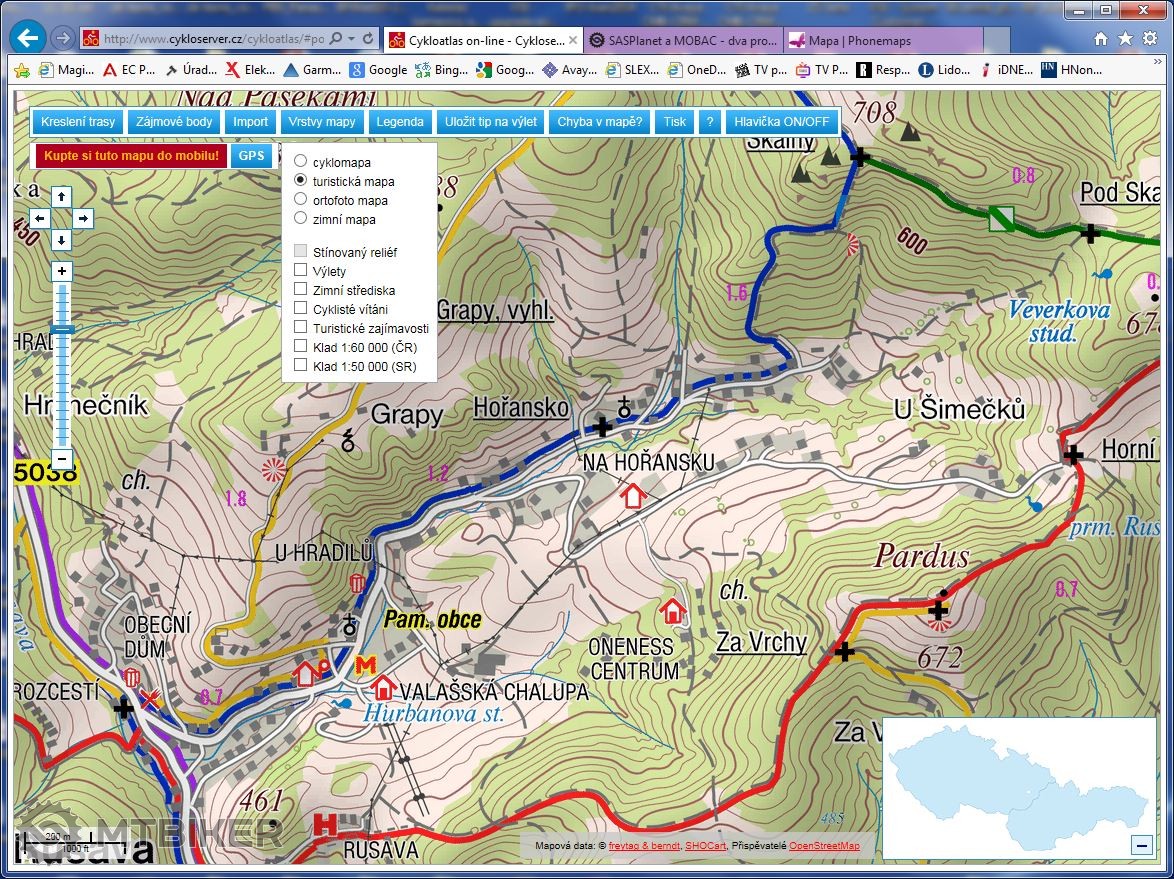
Task: Switch to the SASPlanet a MOBAC tab
Action: click(682, 40)
